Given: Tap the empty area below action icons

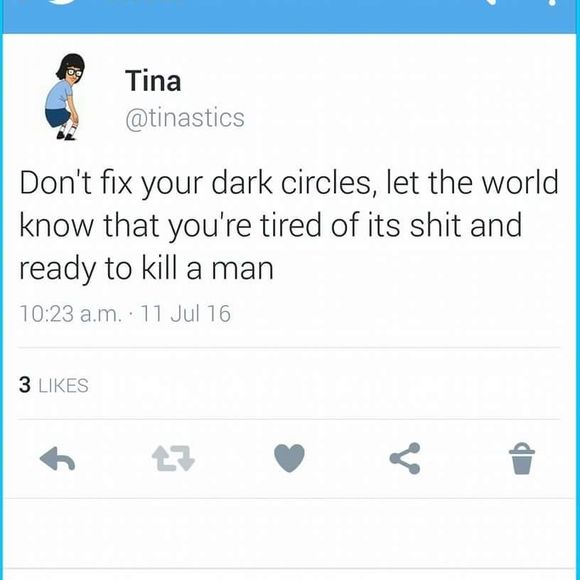Looking at the screenshot, I should click(x=290, y=533).
